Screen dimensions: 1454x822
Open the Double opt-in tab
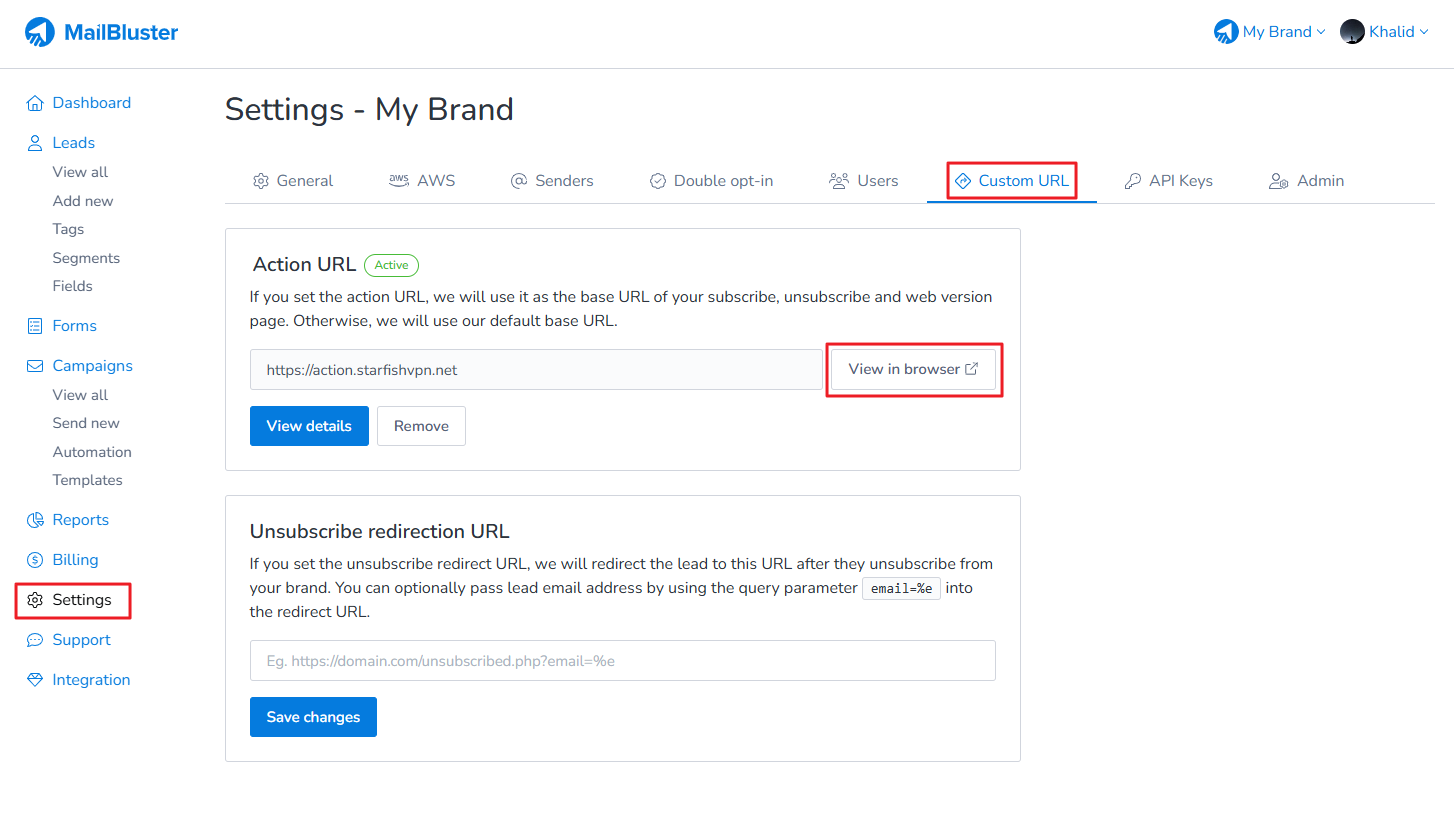(x=711, y=181)
